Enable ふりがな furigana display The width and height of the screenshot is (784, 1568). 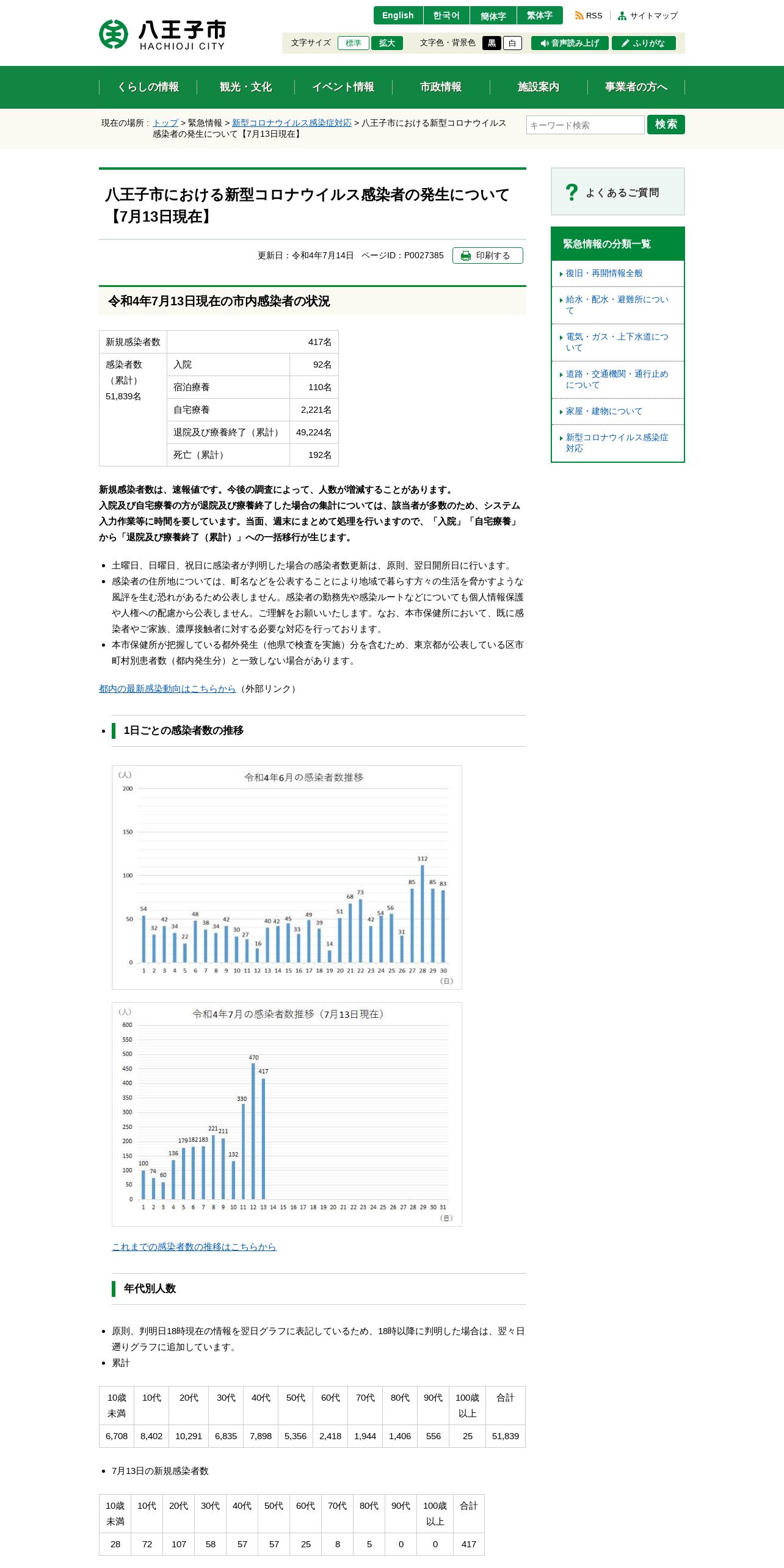[x=644, y=43]
